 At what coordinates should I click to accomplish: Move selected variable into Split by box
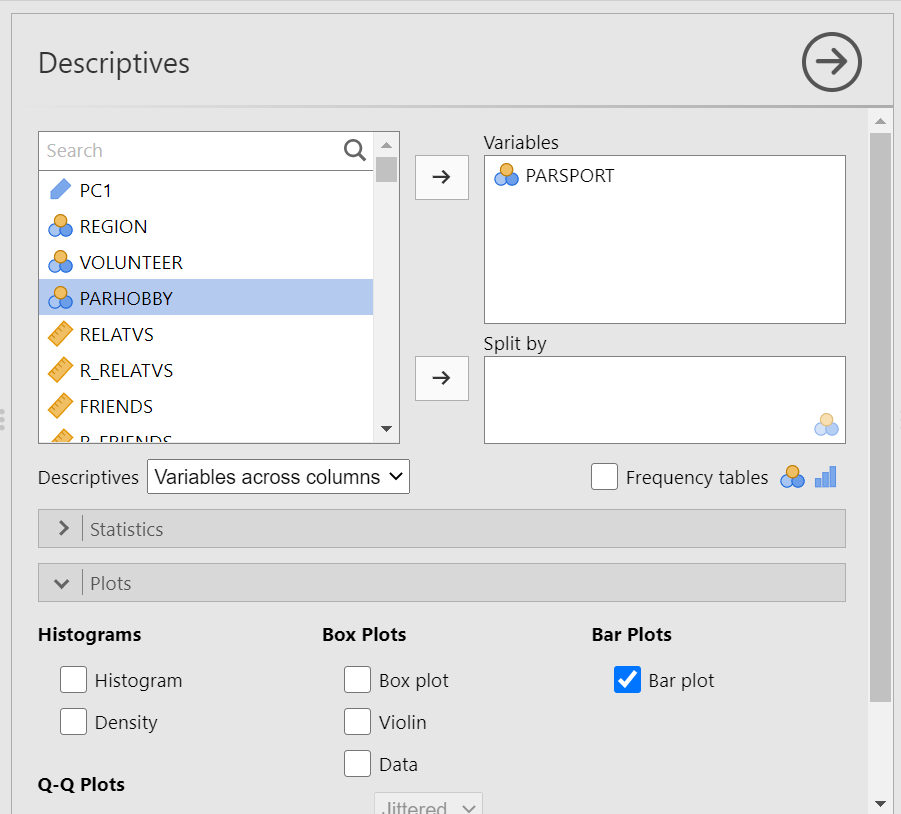click(441, 378)
